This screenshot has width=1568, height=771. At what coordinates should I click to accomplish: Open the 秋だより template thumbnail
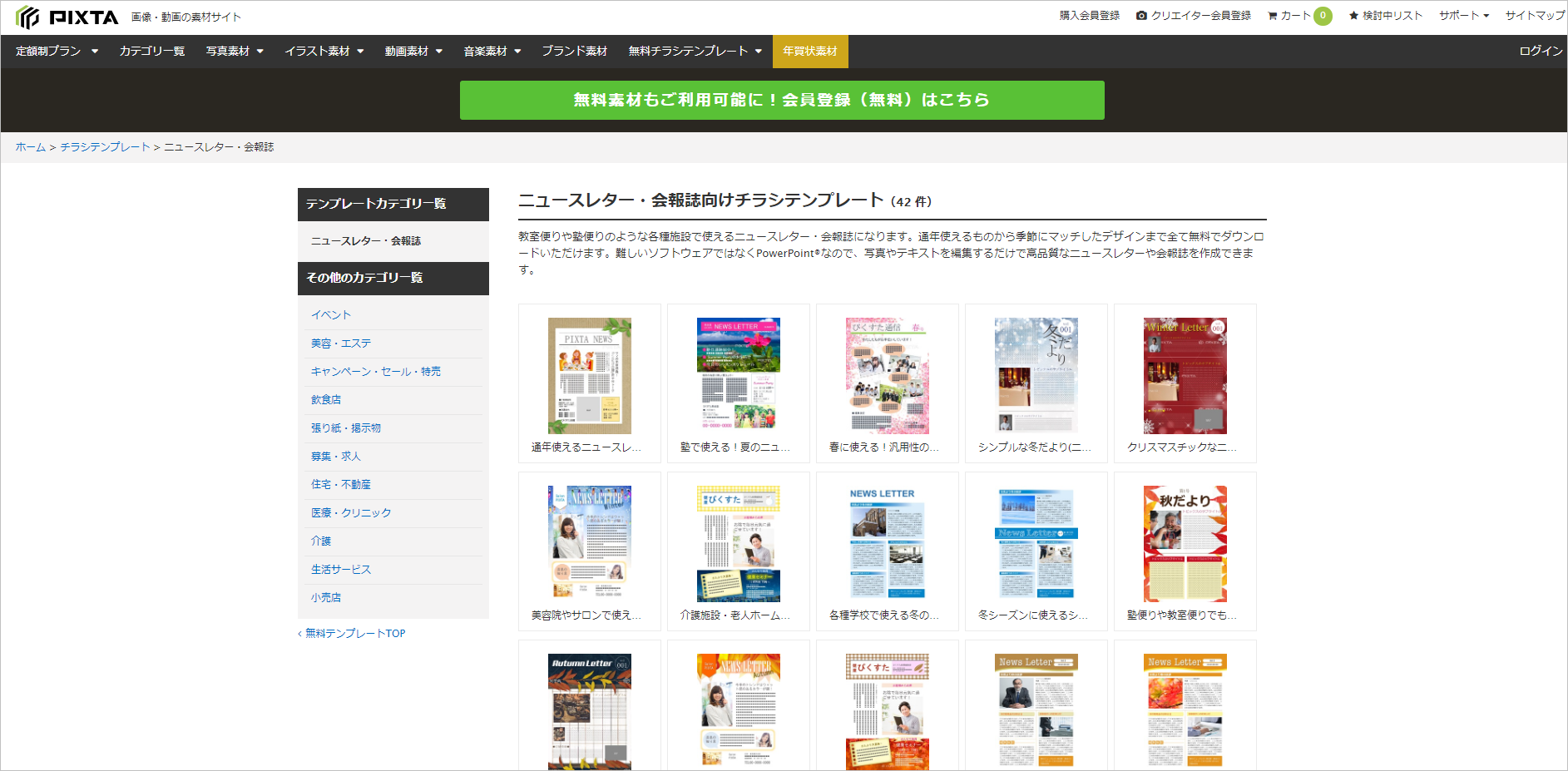[1185, 544]
